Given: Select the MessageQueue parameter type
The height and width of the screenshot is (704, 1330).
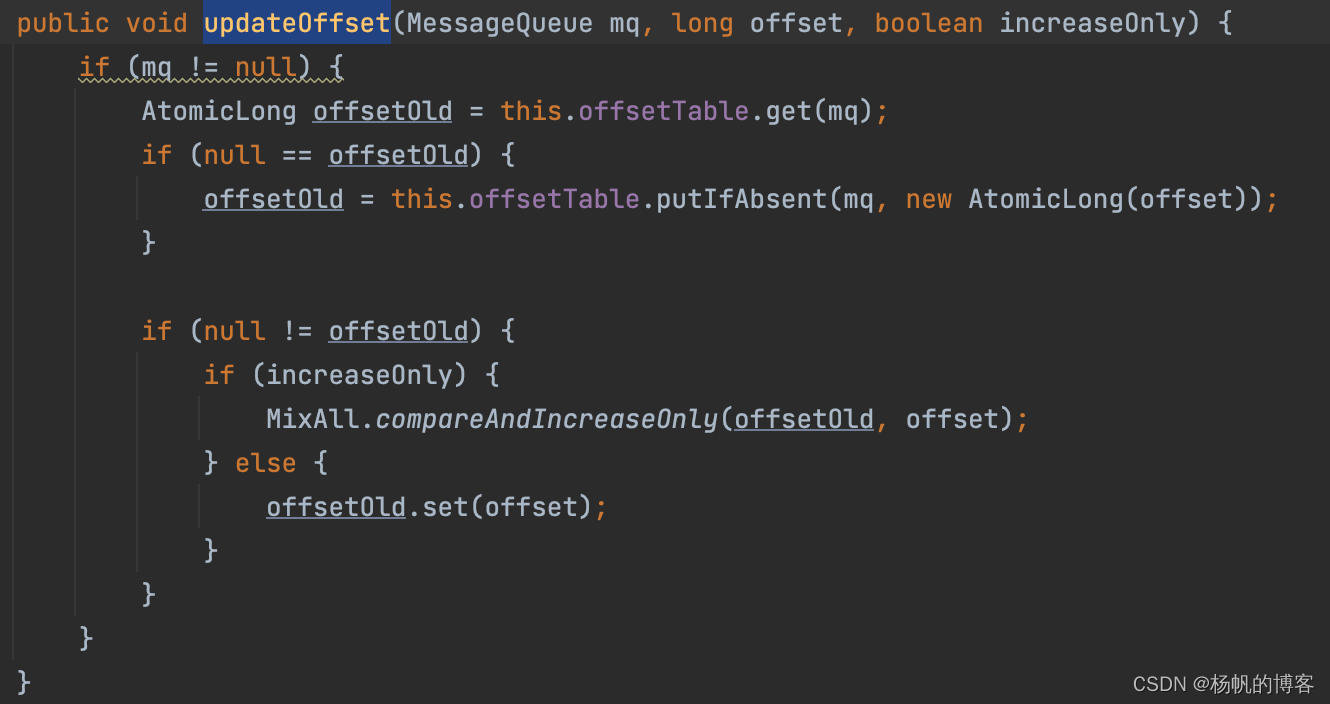Looking at the screenshot, I should click(497, 22).
